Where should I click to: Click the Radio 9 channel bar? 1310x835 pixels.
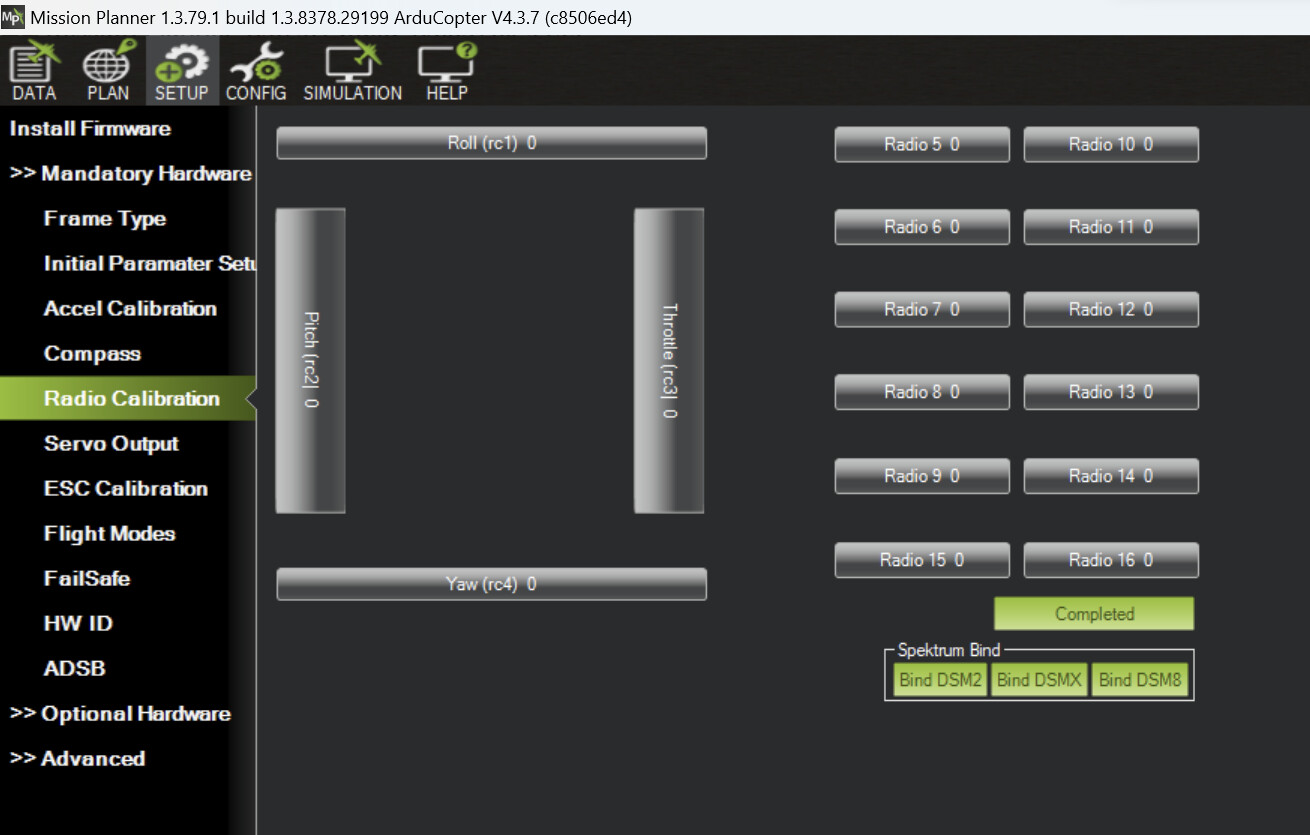922,476
